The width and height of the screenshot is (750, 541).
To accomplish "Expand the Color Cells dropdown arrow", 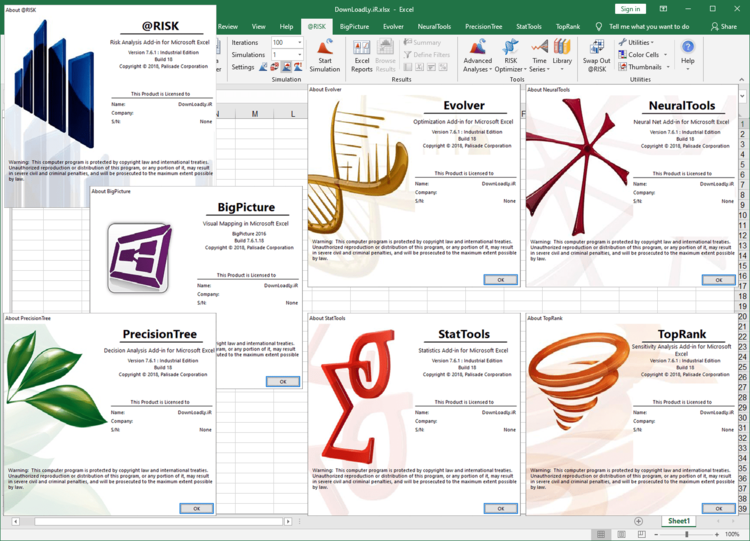I will point(665,55).
